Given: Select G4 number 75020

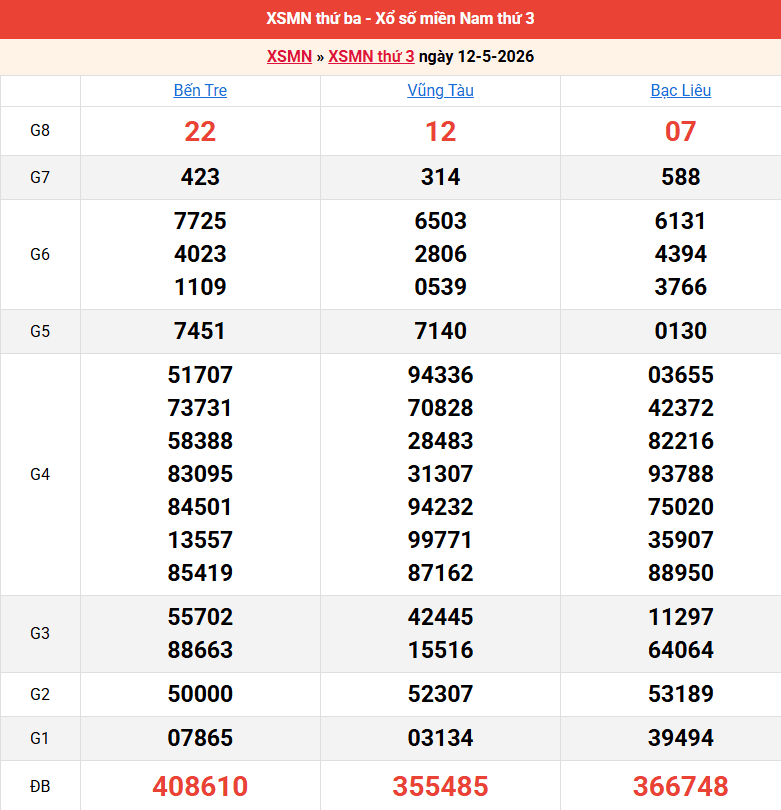Looking at the screenshot, I should click(680, 507).
